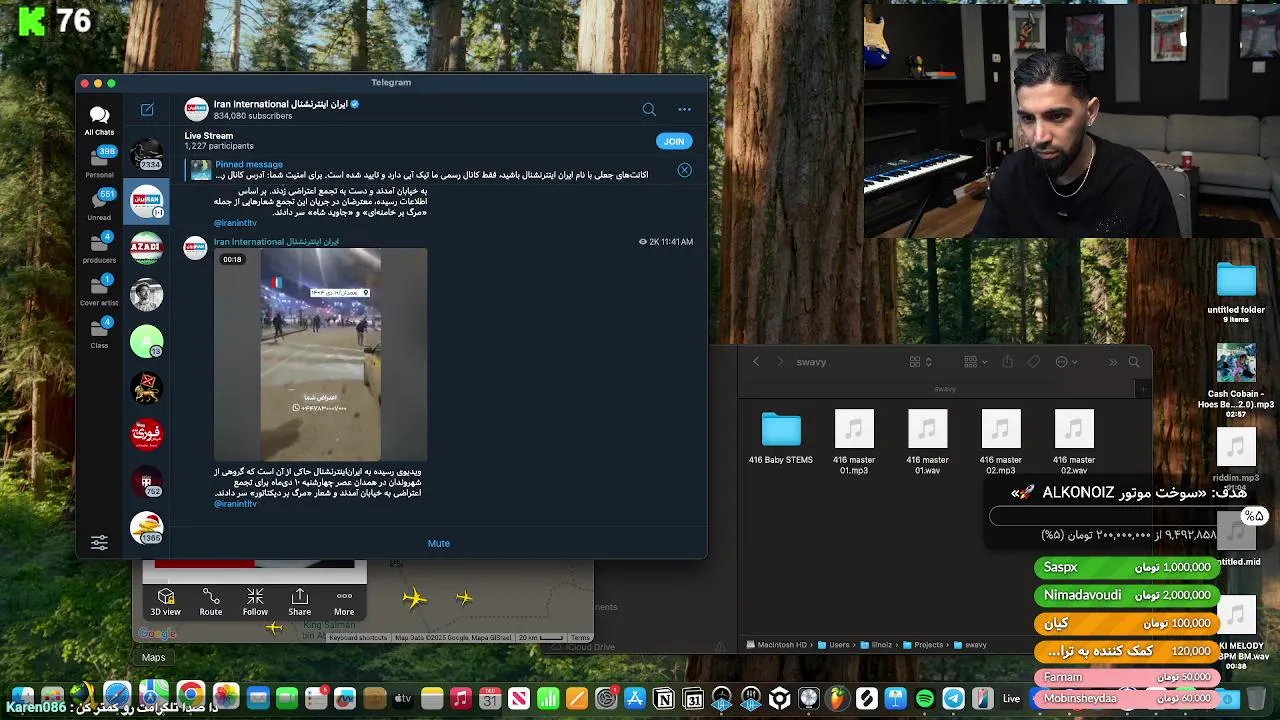Open FL Studio from the Dock

click(837, 699)
